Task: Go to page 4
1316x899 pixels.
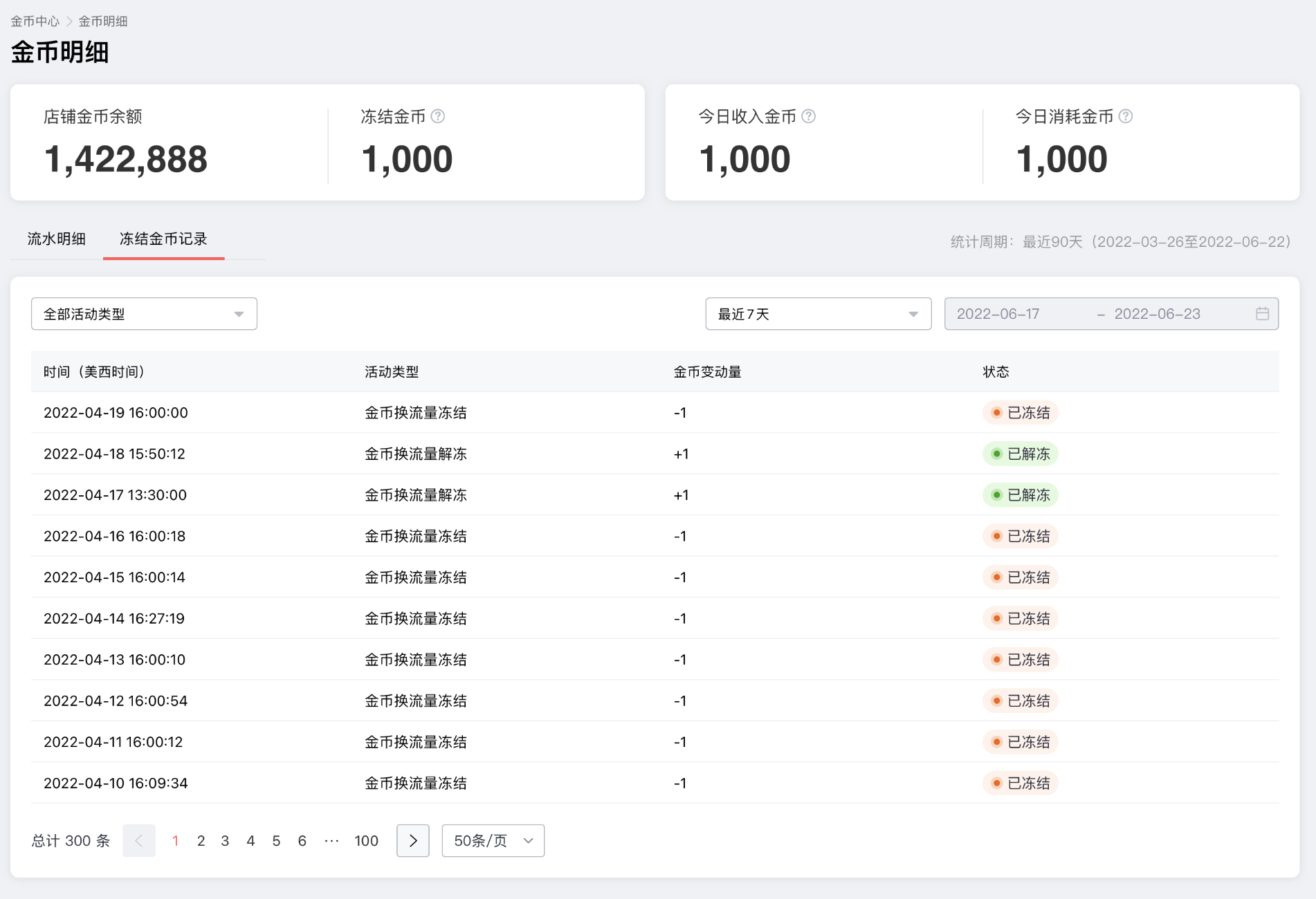Action: tap(250, 840)
